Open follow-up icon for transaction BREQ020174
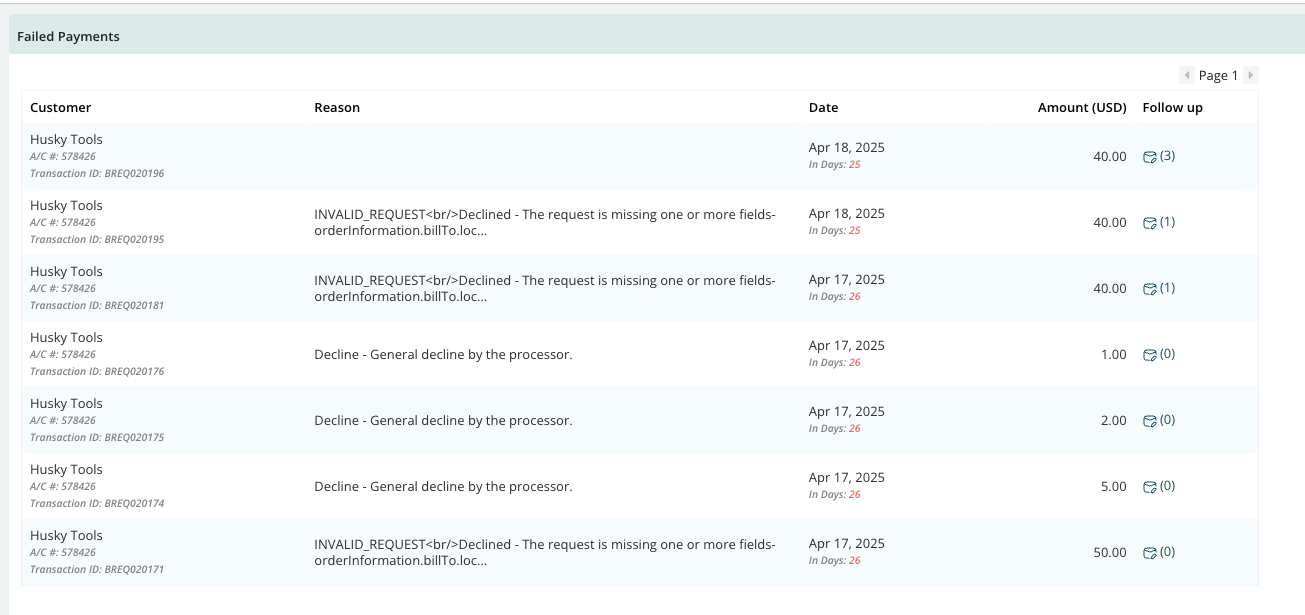The width and height of the screenshot is (1305, 615). tap(1150, 487)
